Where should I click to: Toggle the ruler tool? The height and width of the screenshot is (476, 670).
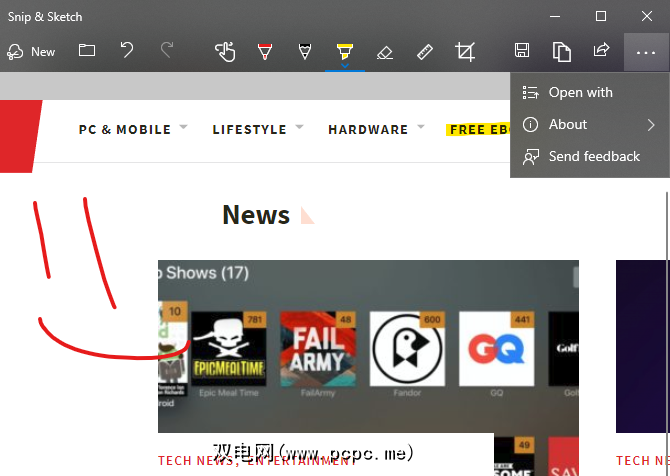(425, 52)
